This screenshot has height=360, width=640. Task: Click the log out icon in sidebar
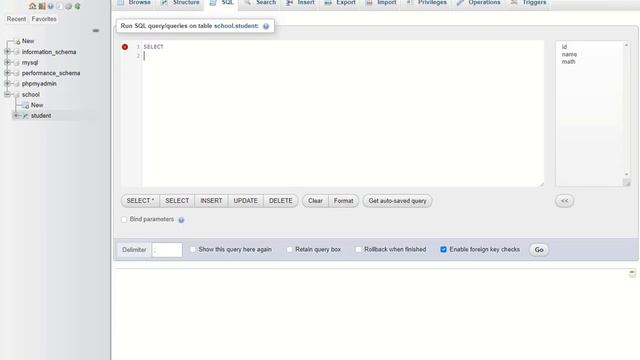(42, 6)
